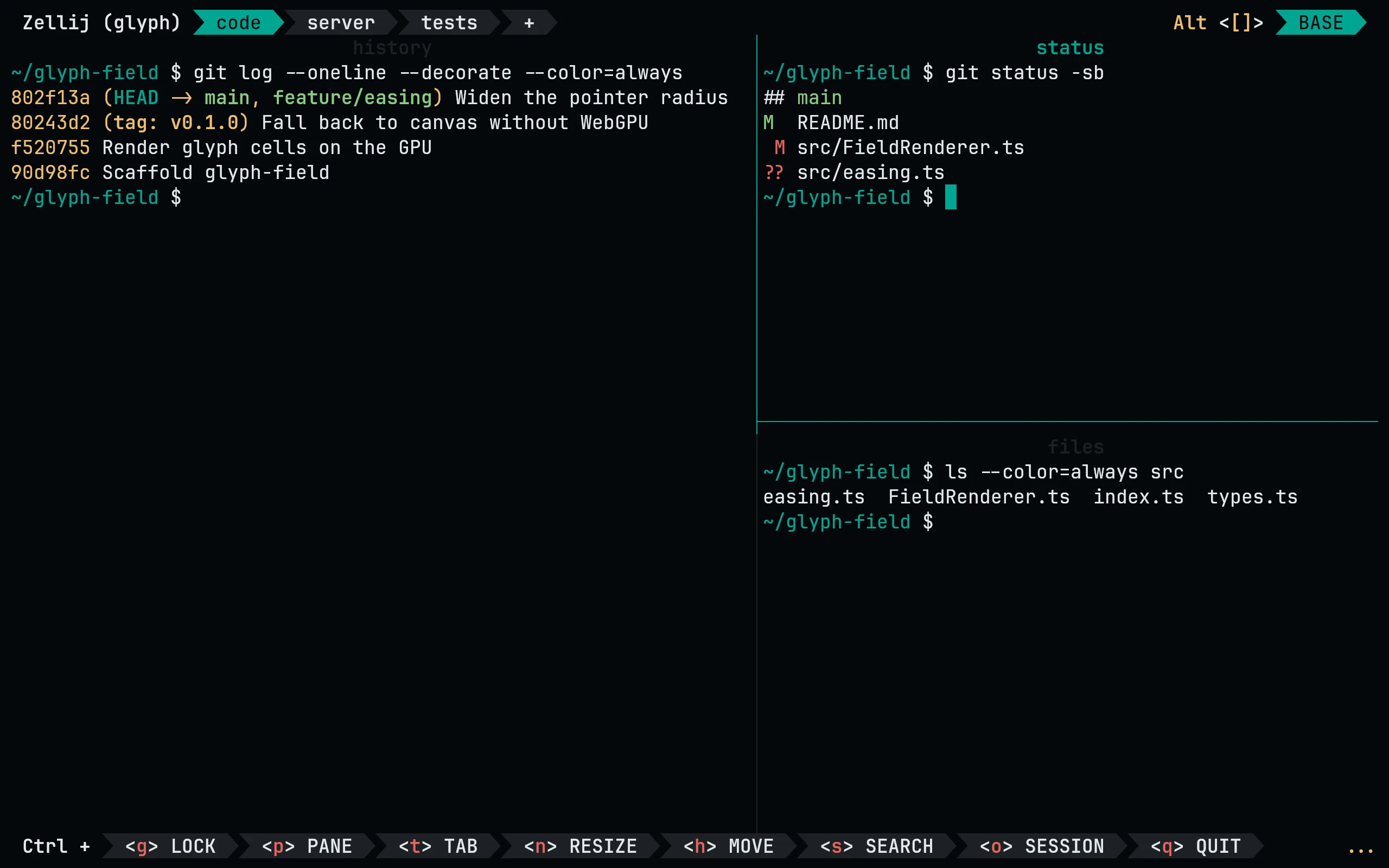1389x868 pixels.
Task: Click the status pane cursor block
Action: 951,197
